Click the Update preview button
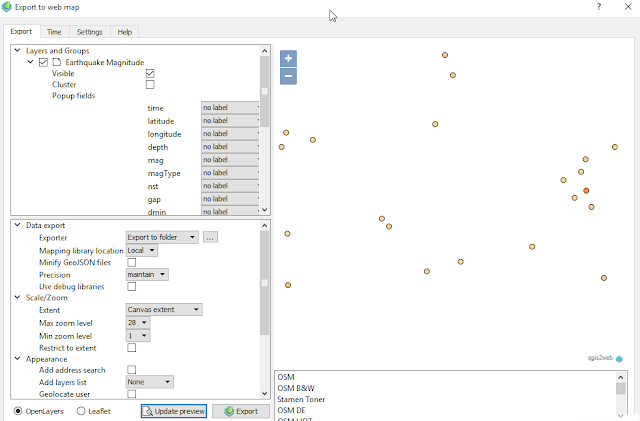 [x=174, y=411]
